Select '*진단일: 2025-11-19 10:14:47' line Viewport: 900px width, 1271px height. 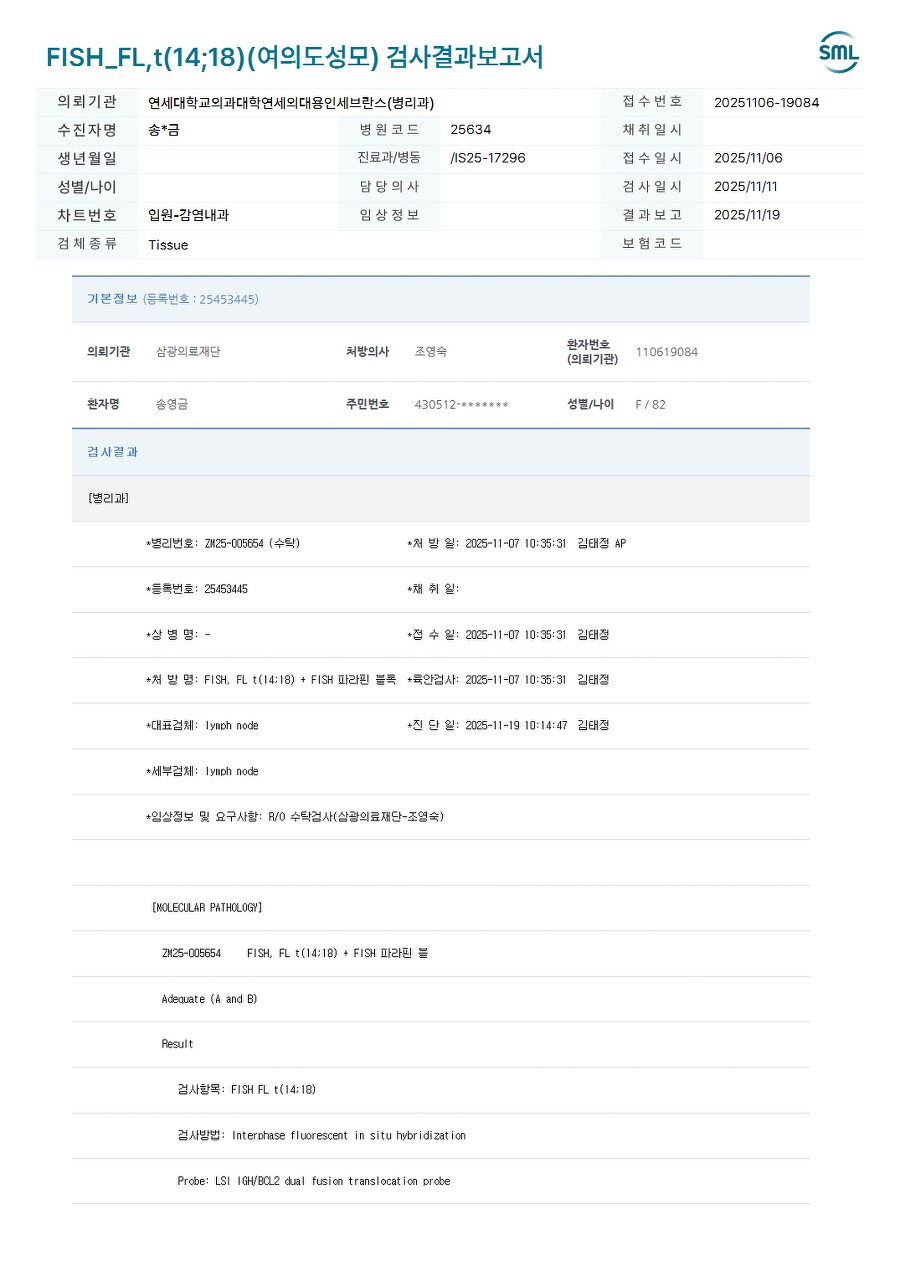click(x=508, y=725)
